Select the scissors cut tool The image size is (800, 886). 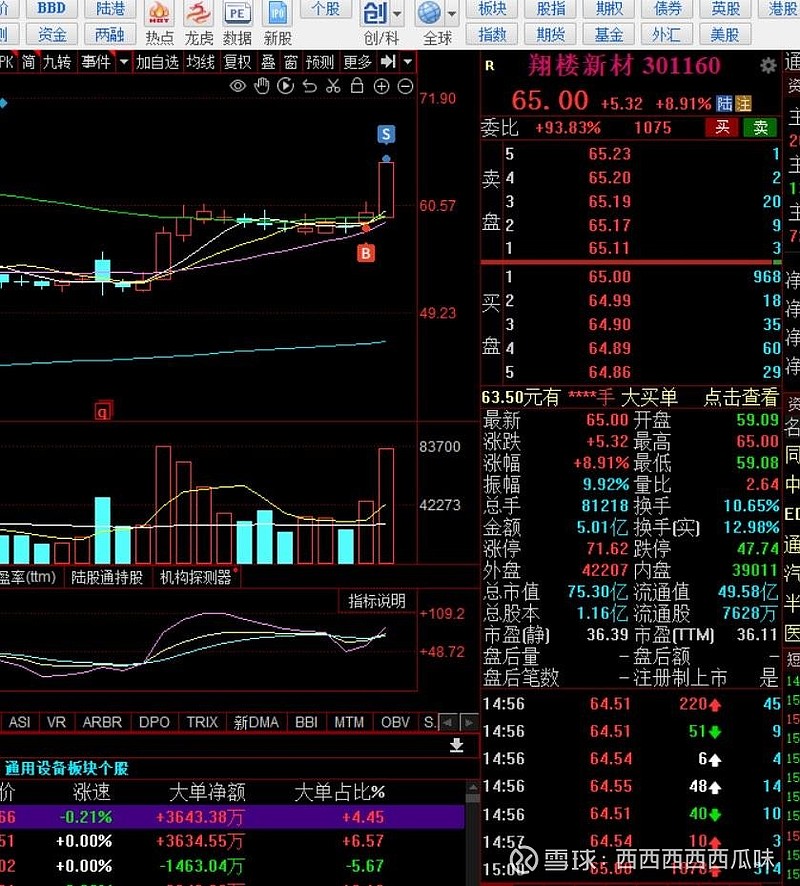(333, 86)
